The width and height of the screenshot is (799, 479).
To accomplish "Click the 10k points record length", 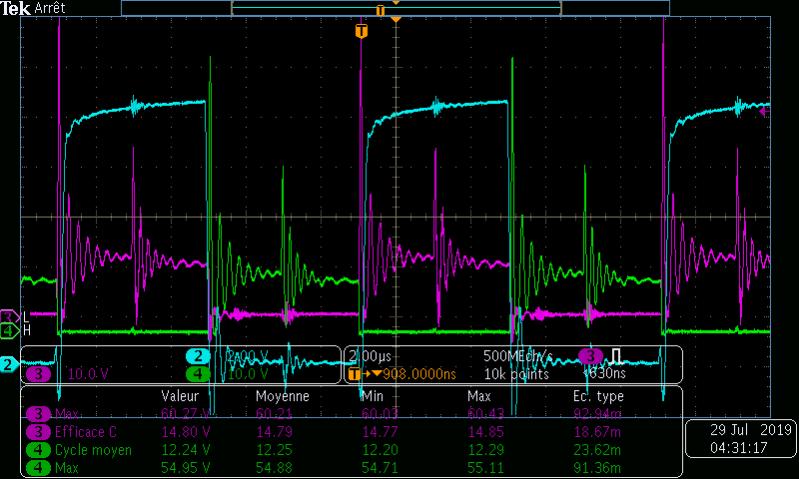I will point(516,375).
